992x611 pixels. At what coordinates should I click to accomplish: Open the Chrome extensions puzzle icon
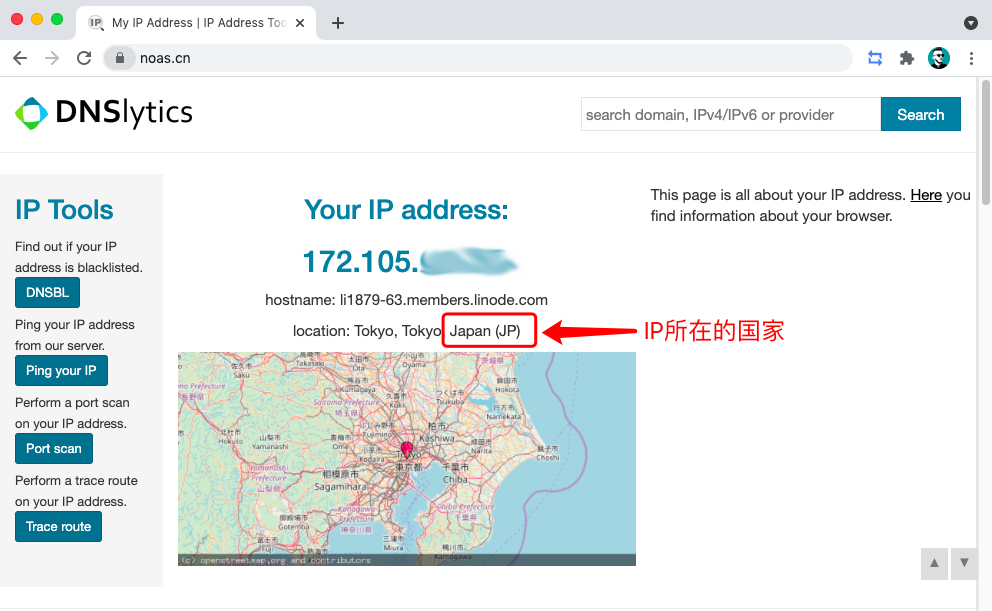coord(906,58)
